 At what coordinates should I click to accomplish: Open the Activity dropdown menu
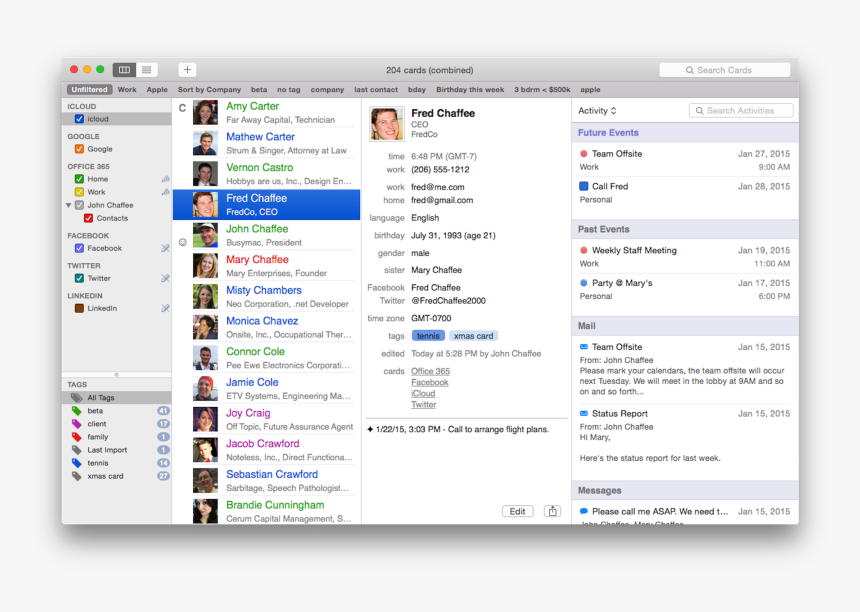(597, 111)
